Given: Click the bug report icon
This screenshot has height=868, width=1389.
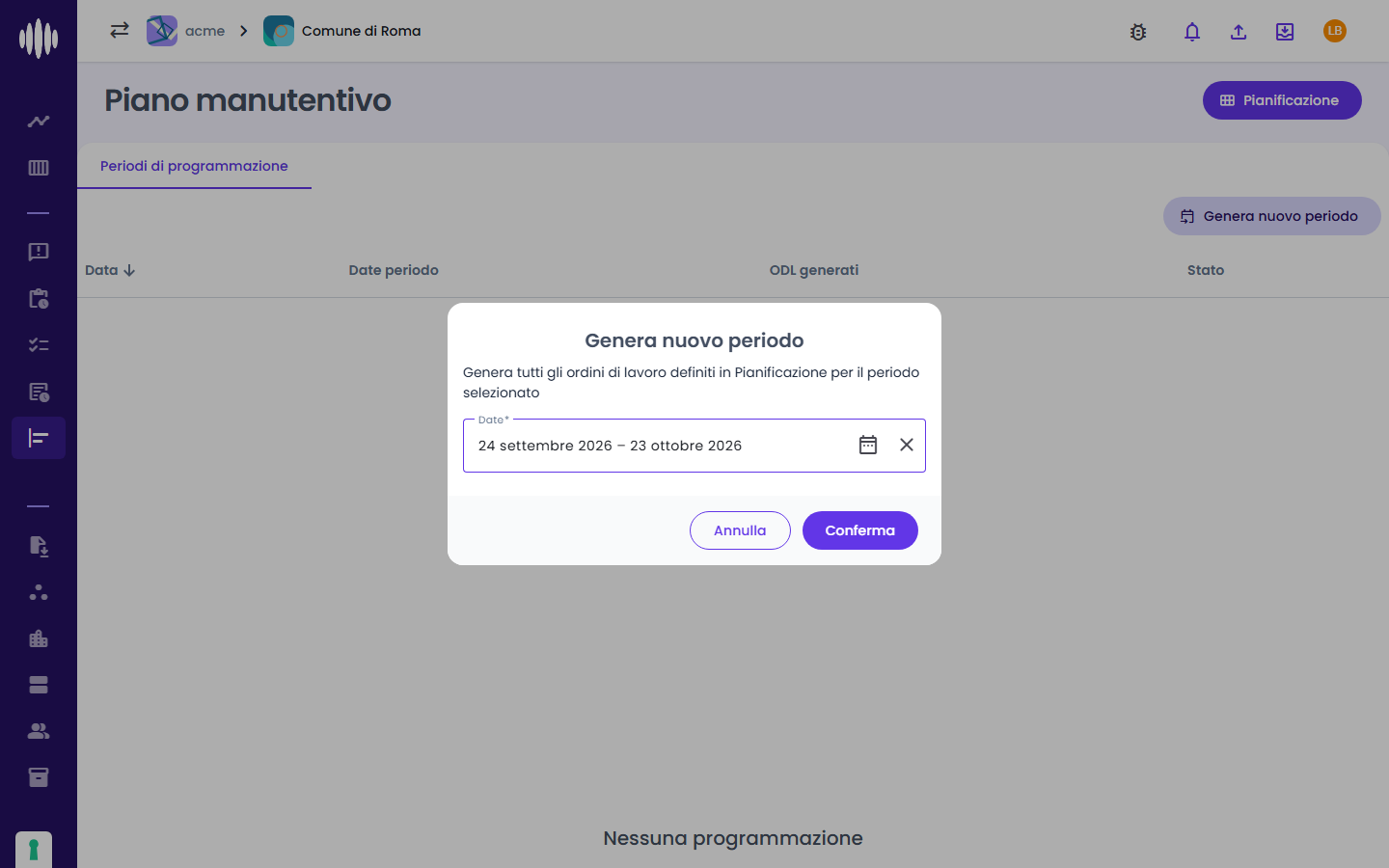Looking at the screenshot, I should 1138,32.
